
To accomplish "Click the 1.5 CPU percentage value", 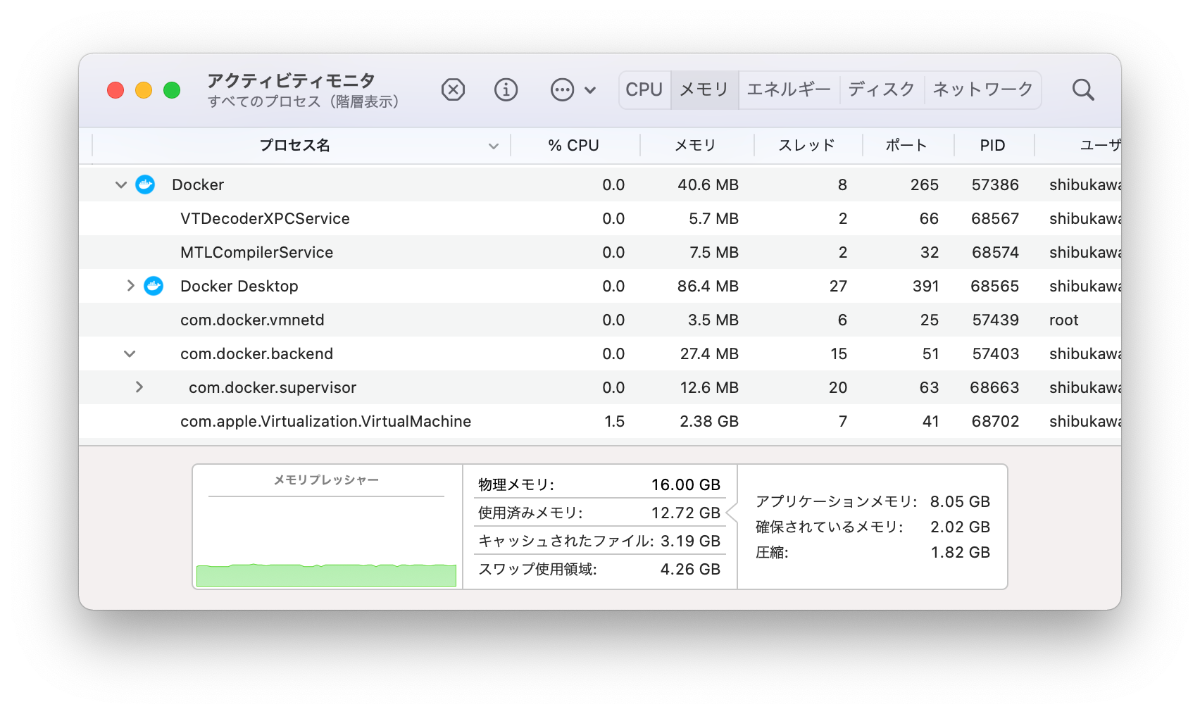I will tap(614, 422).
